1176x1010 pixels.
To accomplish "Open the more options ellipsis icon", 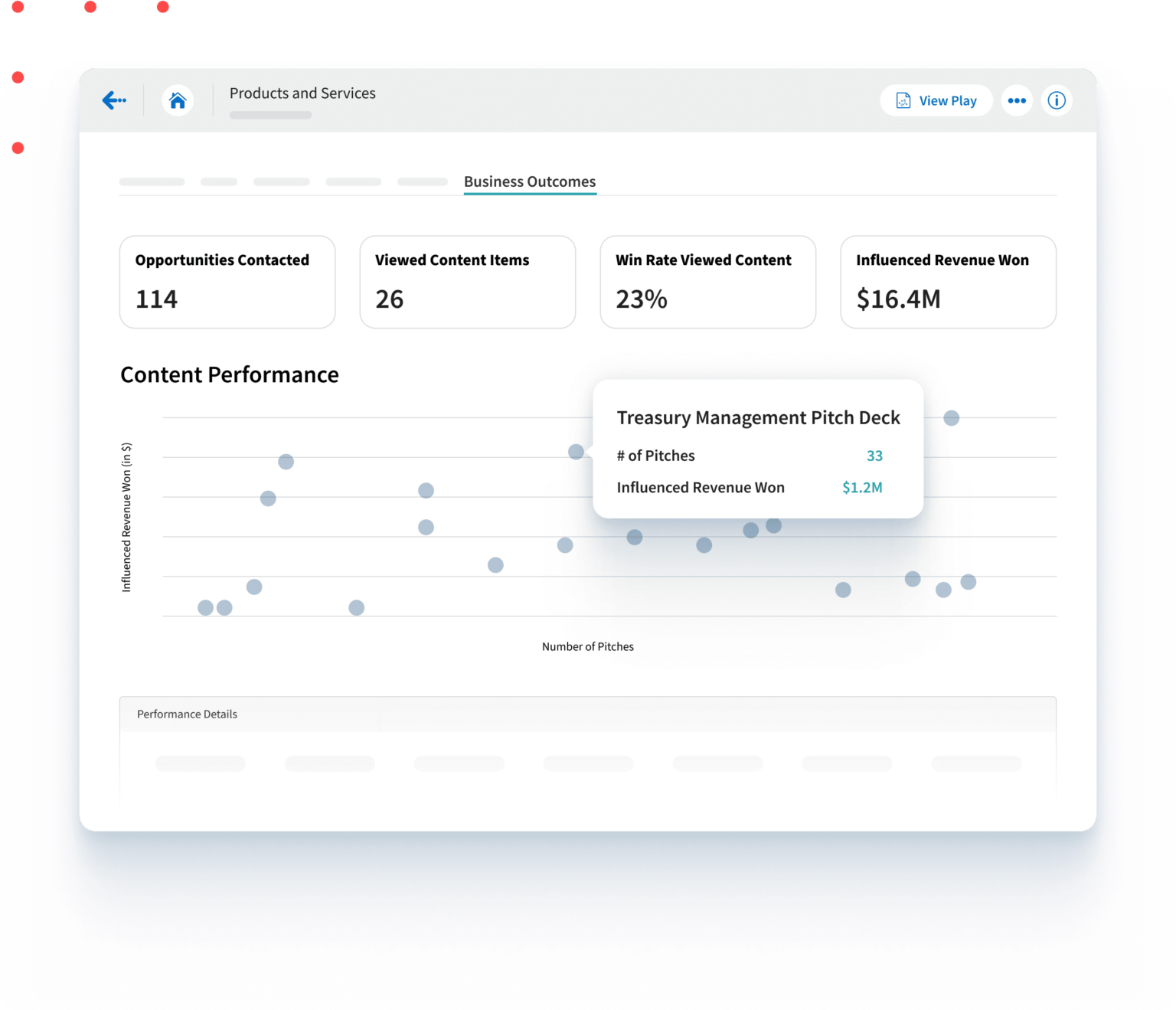I will coord(1017,100).
